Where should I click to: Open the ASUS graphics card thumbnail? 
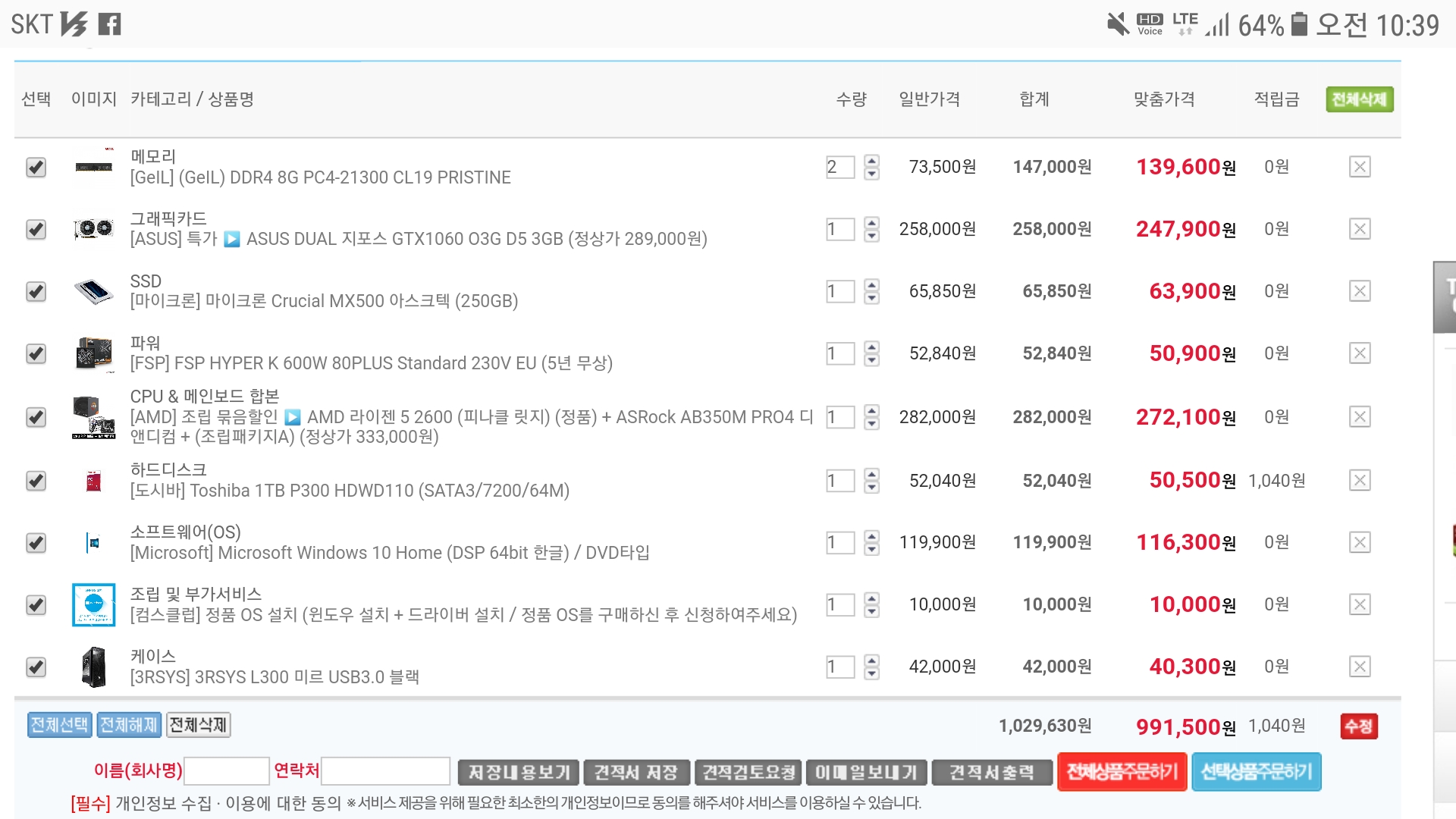94,229
